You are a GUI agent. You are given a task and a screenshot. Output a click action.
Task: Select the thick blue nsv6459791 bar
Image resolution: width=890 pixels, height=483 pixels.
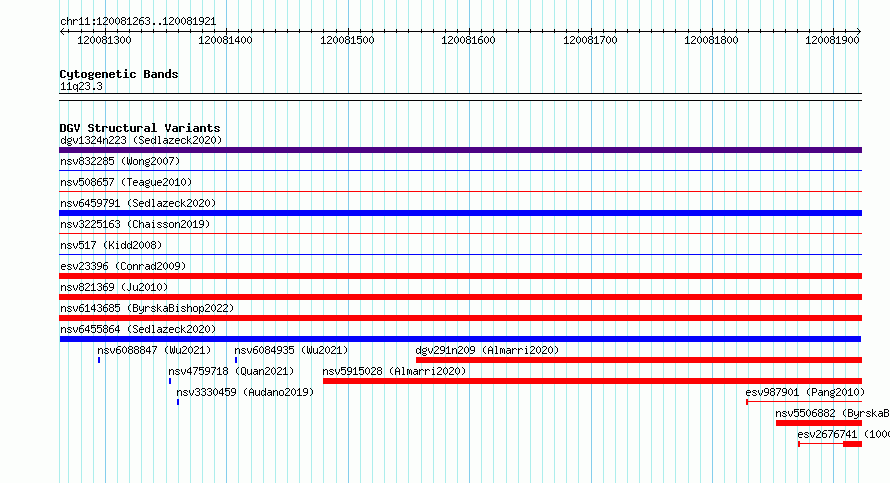[460, 213]
